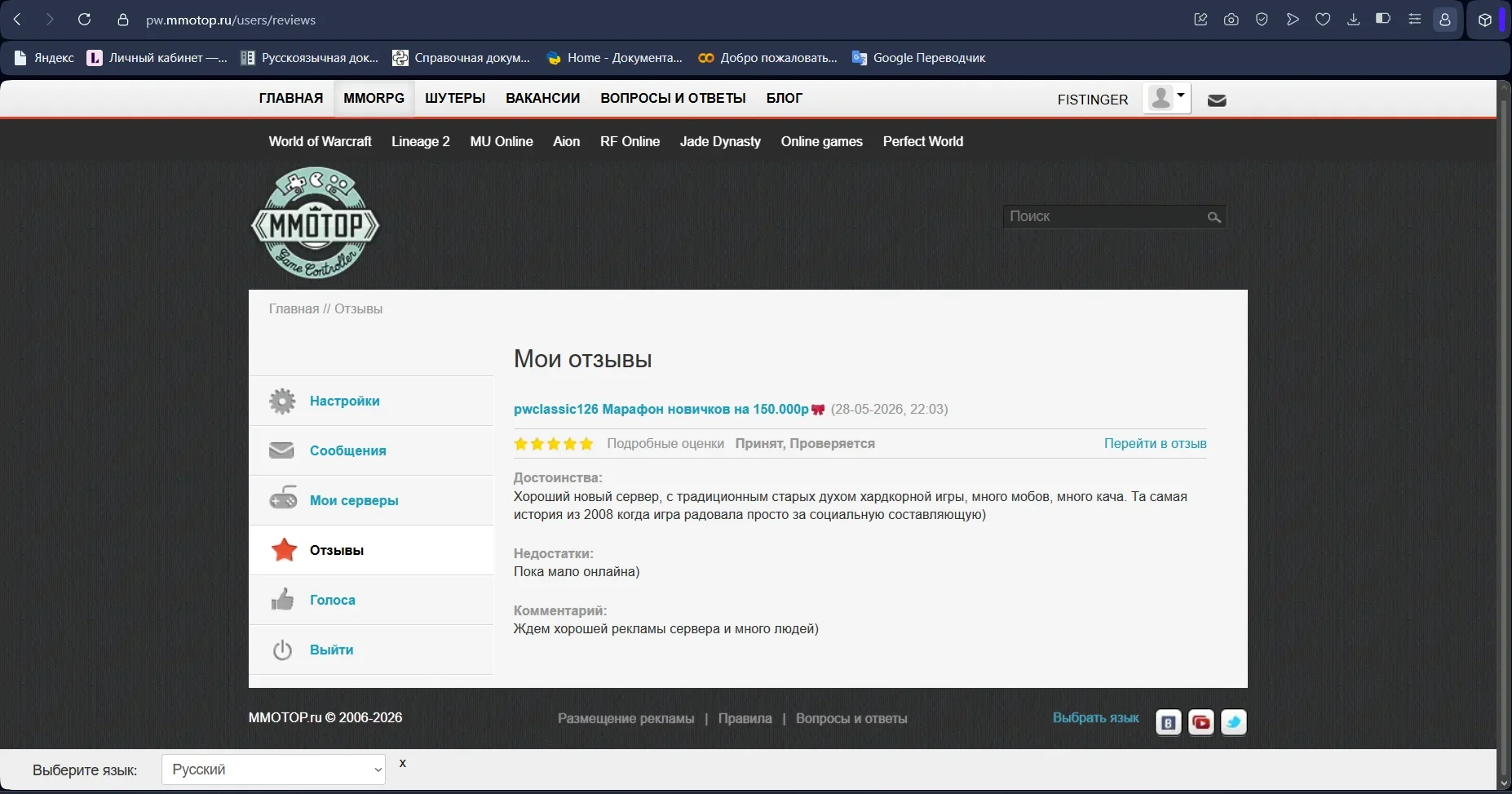
Task: Go to World of Warcraft section
Action: click(321, 141)
